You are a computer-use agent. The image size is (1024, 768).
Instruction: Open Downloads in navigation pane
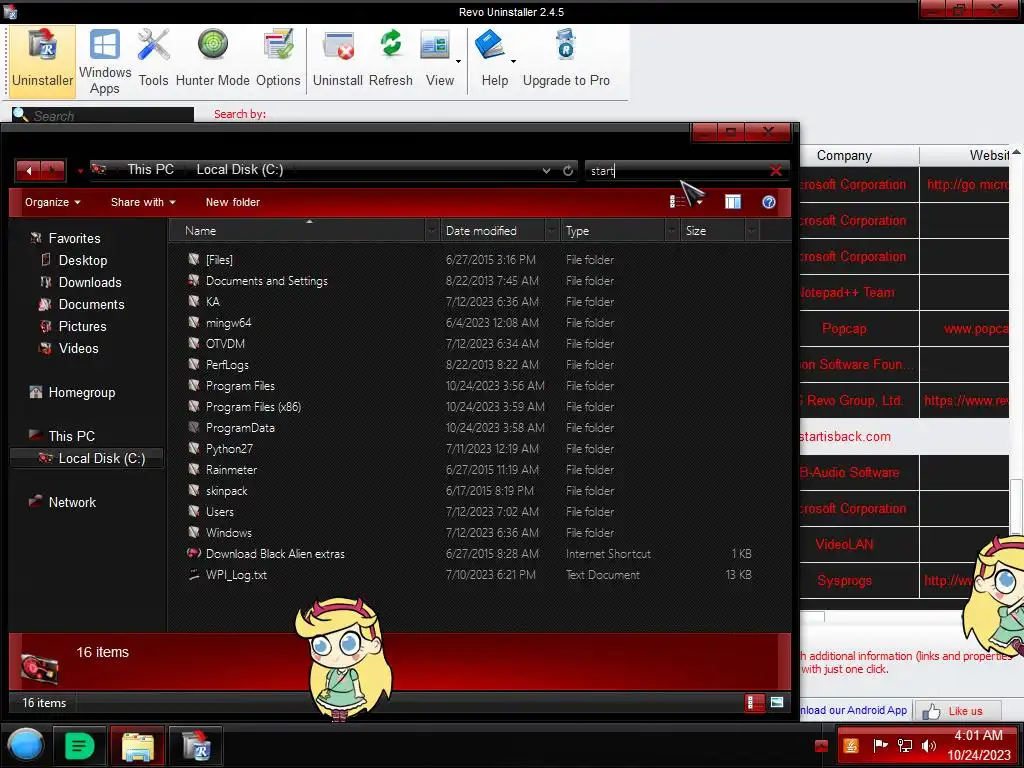pyautogui.click(x=89, y=283)
